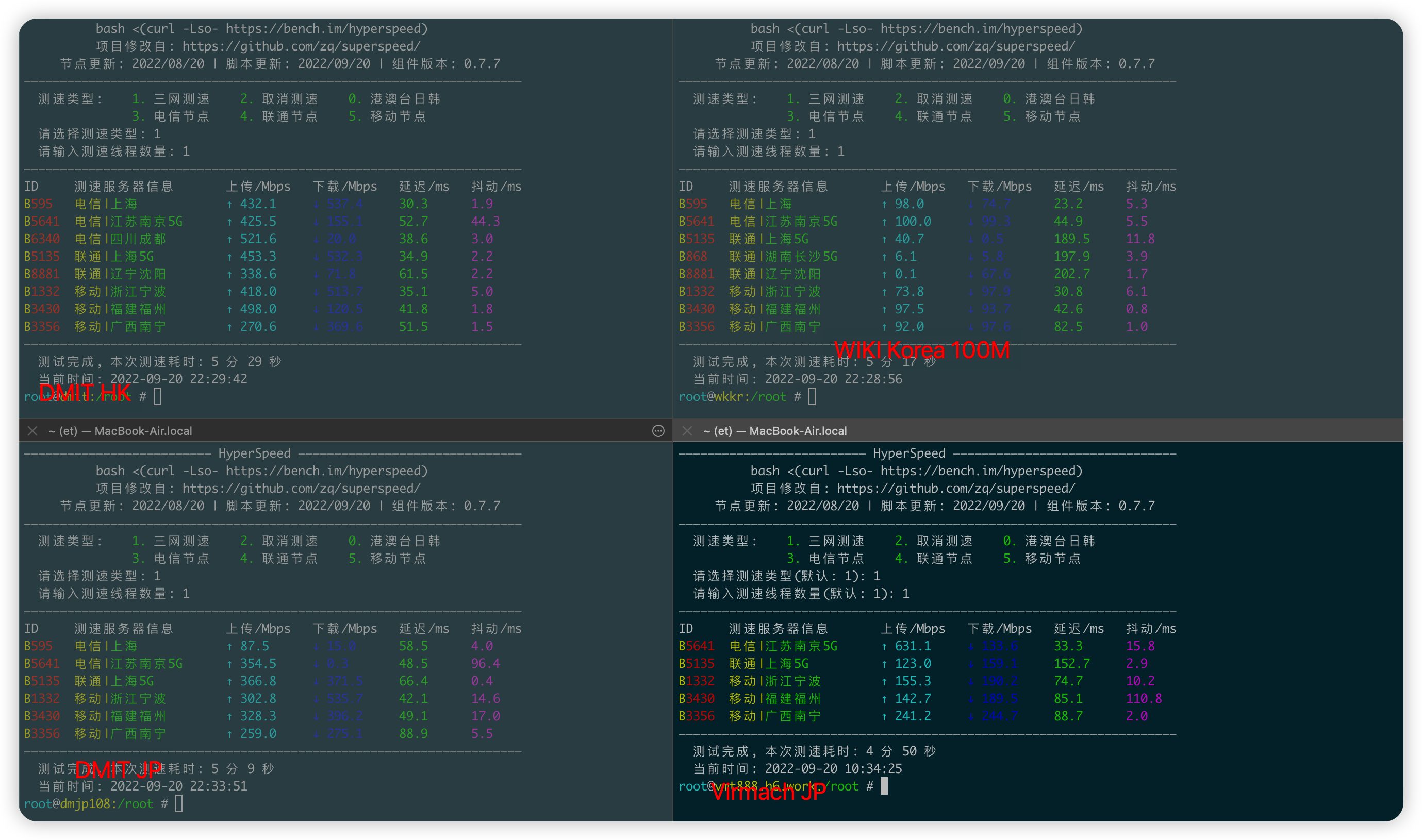Click timestamp 2022-09-20 22:33:51
This screenshot has width=1422, height=840.
point(178,786)
